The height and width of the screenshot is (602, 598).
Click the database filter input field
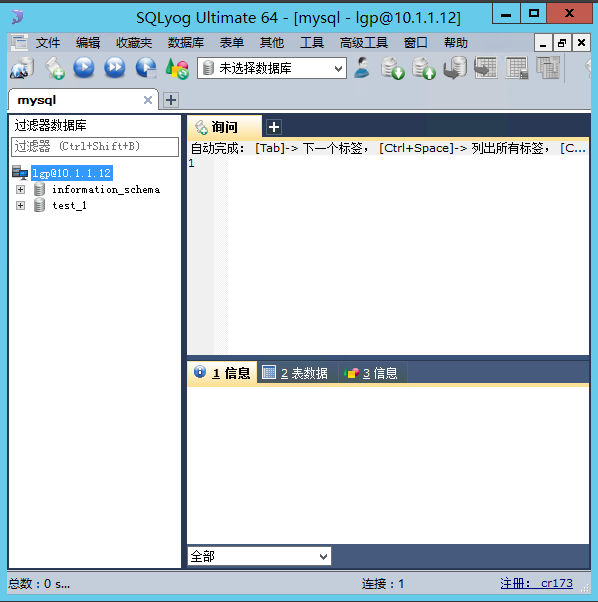[x=95, y=147]
